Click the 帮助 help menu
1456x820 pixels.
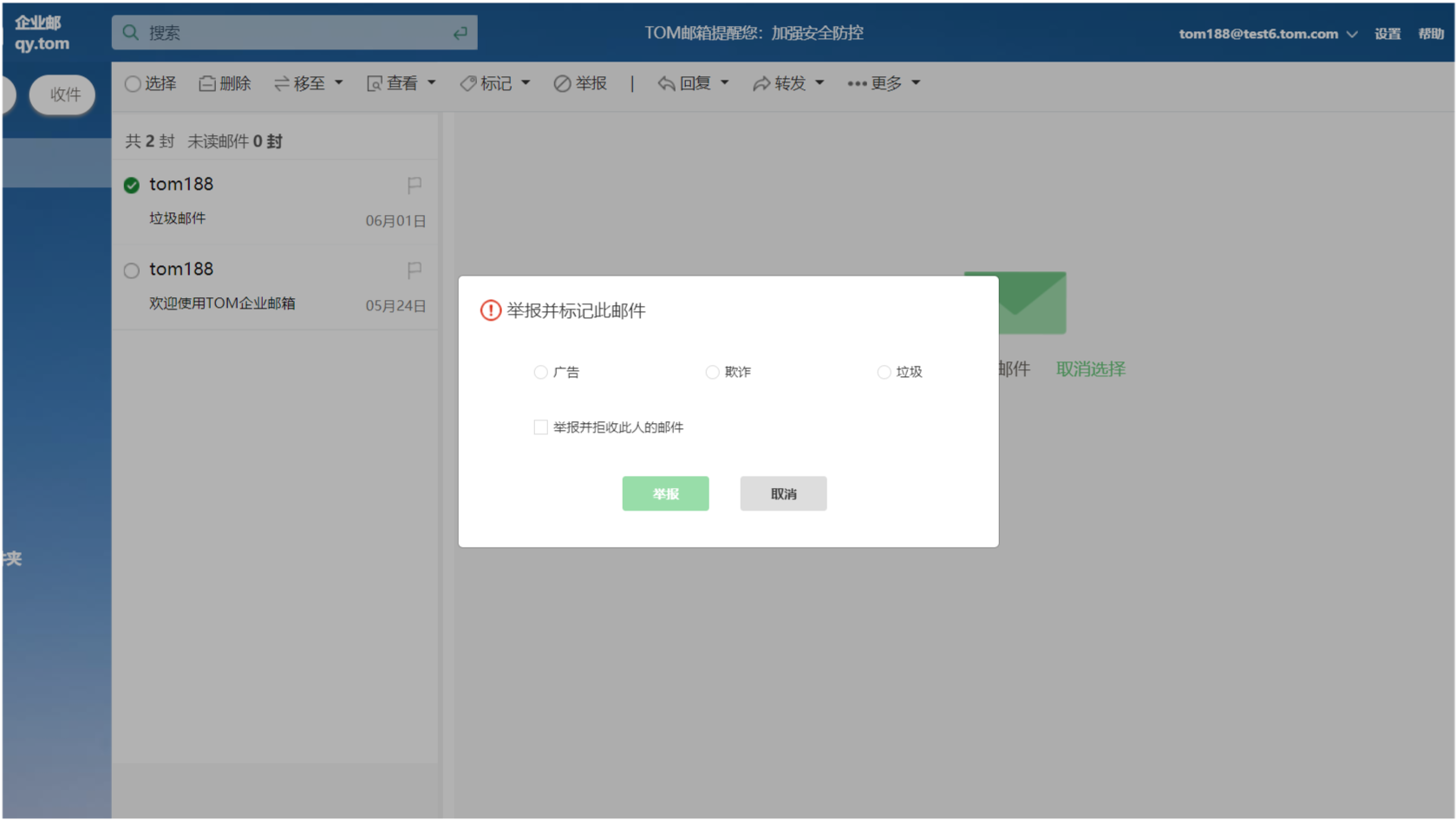pos(1432,34)
